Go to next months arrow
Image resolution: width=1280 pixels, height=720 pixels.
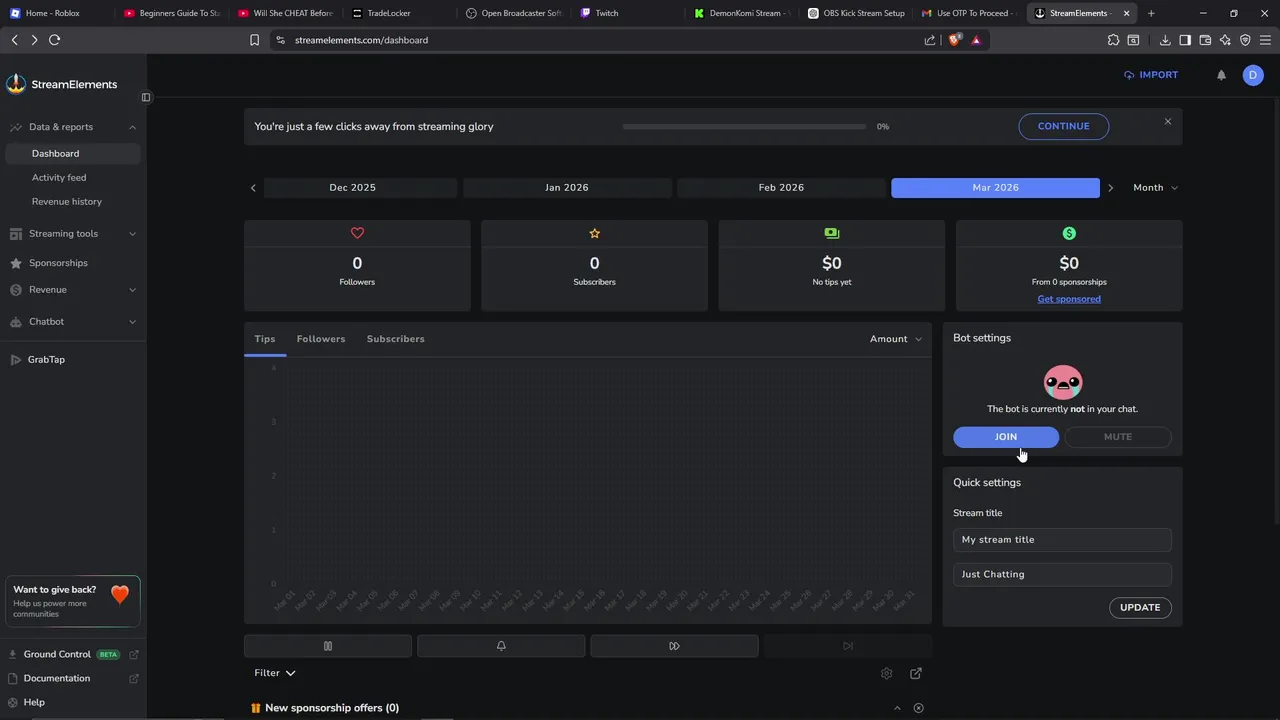1110,188
